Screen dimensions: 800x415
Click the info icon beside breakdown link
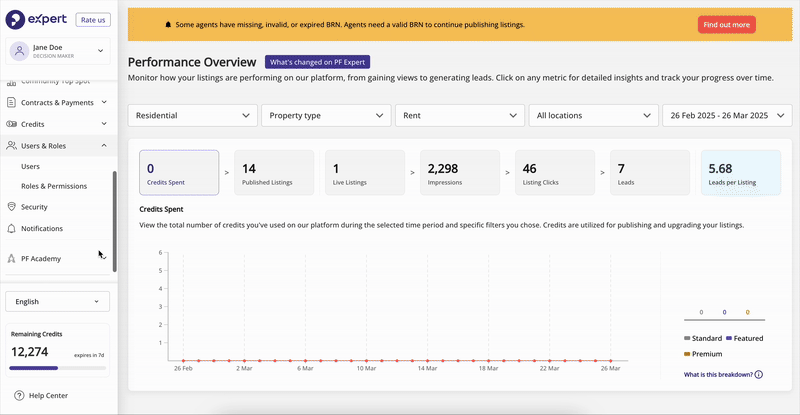coord(759,374)
